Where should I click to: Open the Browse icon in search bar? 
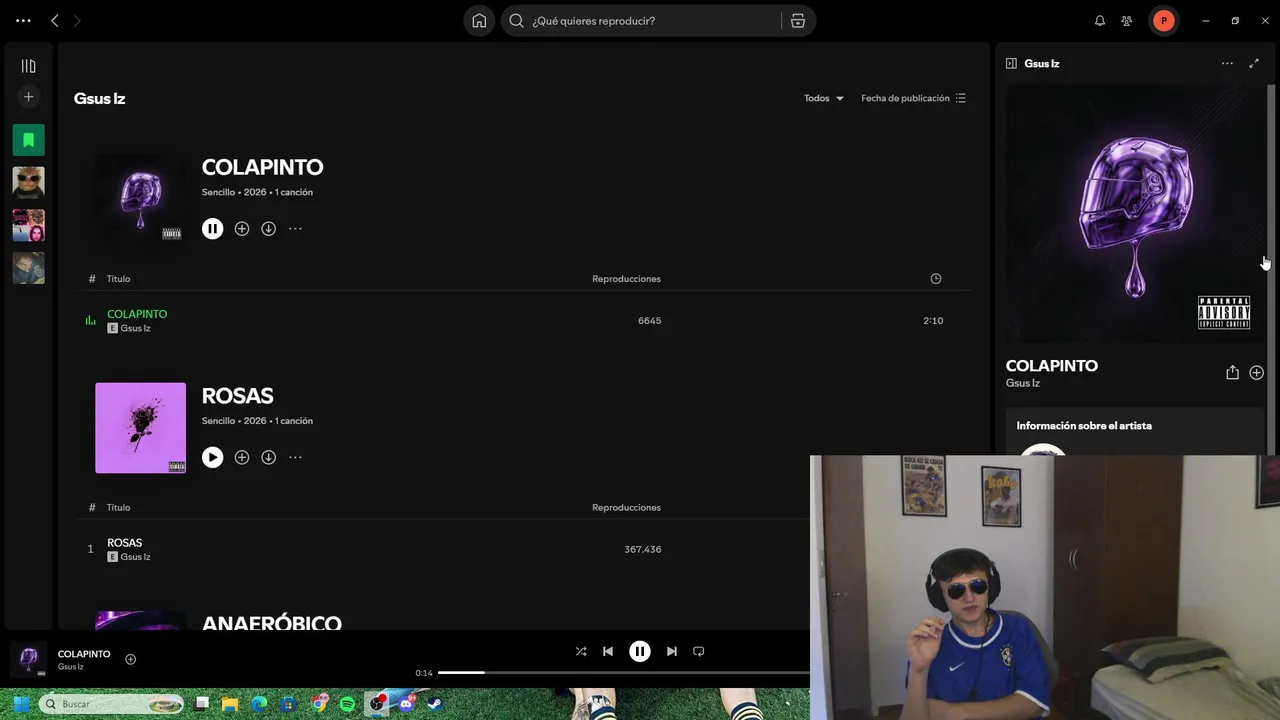(x=798, y=20)
